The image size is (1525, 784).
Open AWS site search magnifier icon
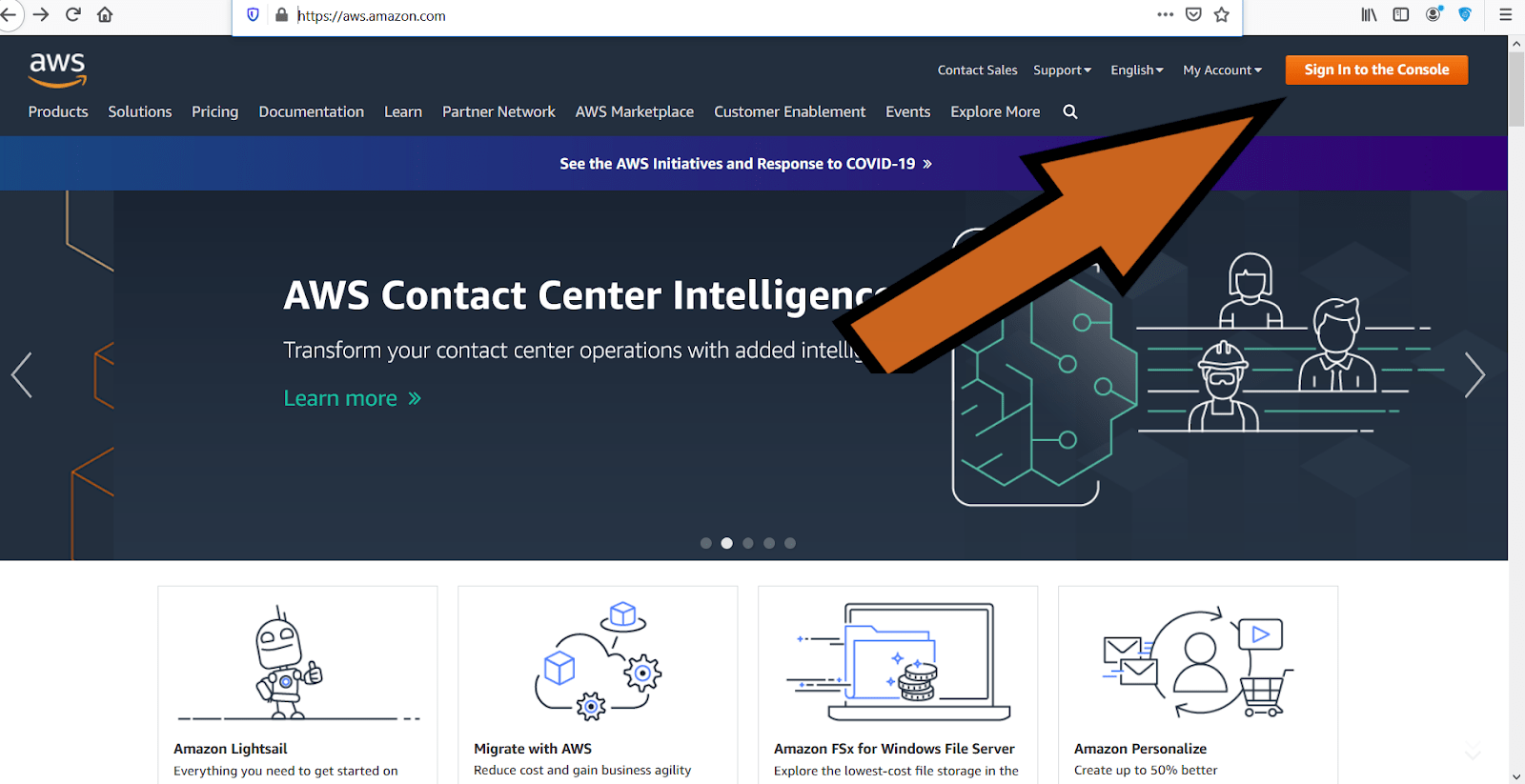[x=1070, y=111]
